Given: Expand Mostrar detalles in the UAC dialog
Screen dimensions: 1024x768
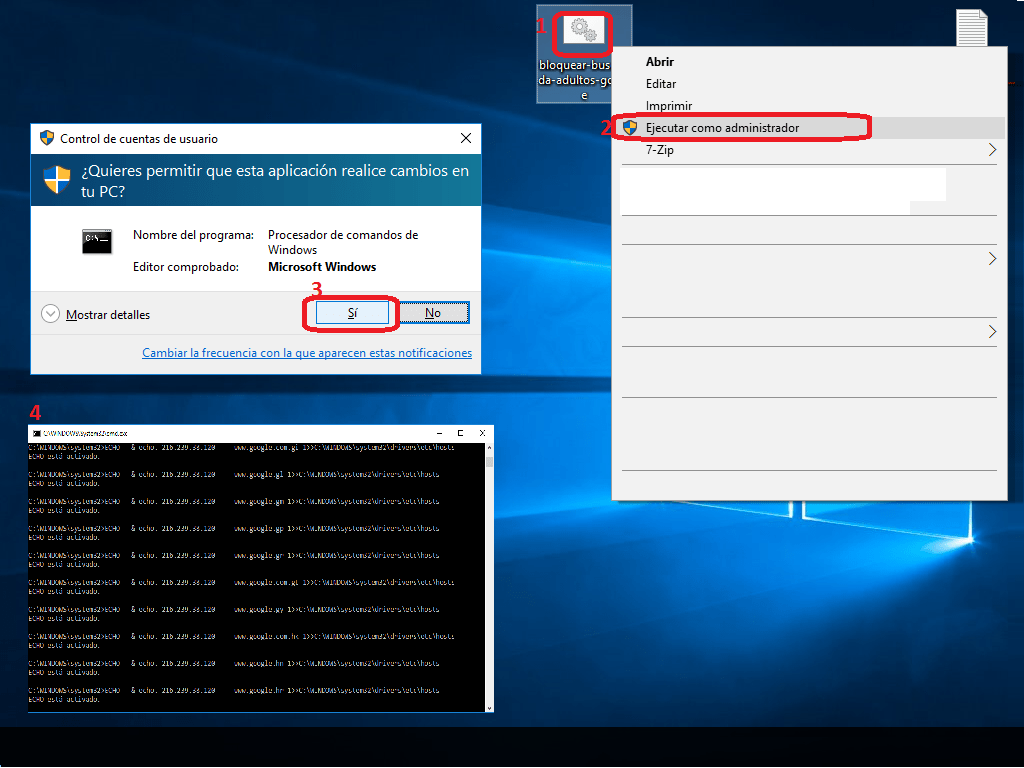Looking at the screenshot, I should coord(51,314).
